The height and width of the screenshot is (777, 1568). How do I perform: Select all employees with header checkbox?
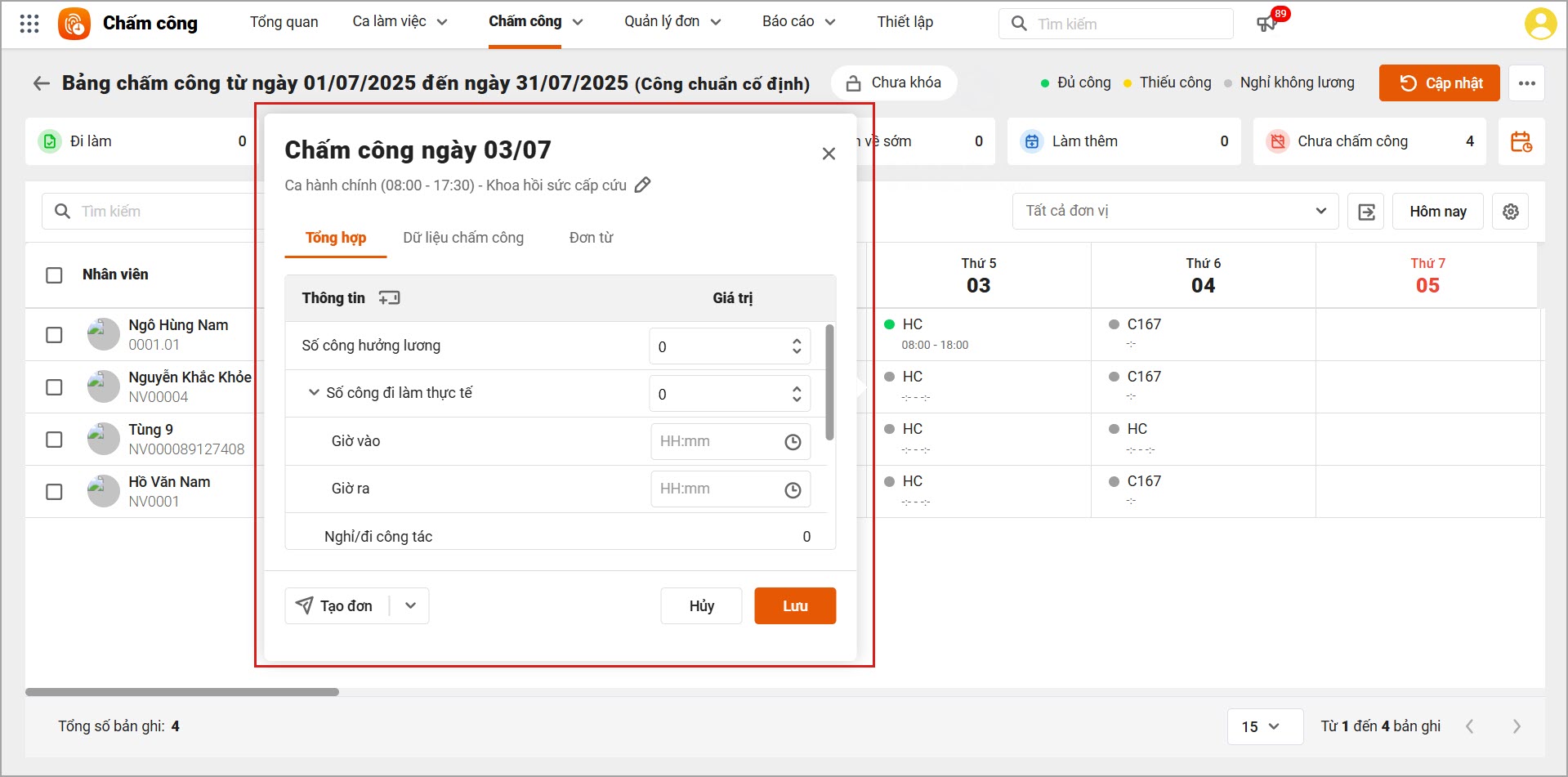(x=54, y=275)
